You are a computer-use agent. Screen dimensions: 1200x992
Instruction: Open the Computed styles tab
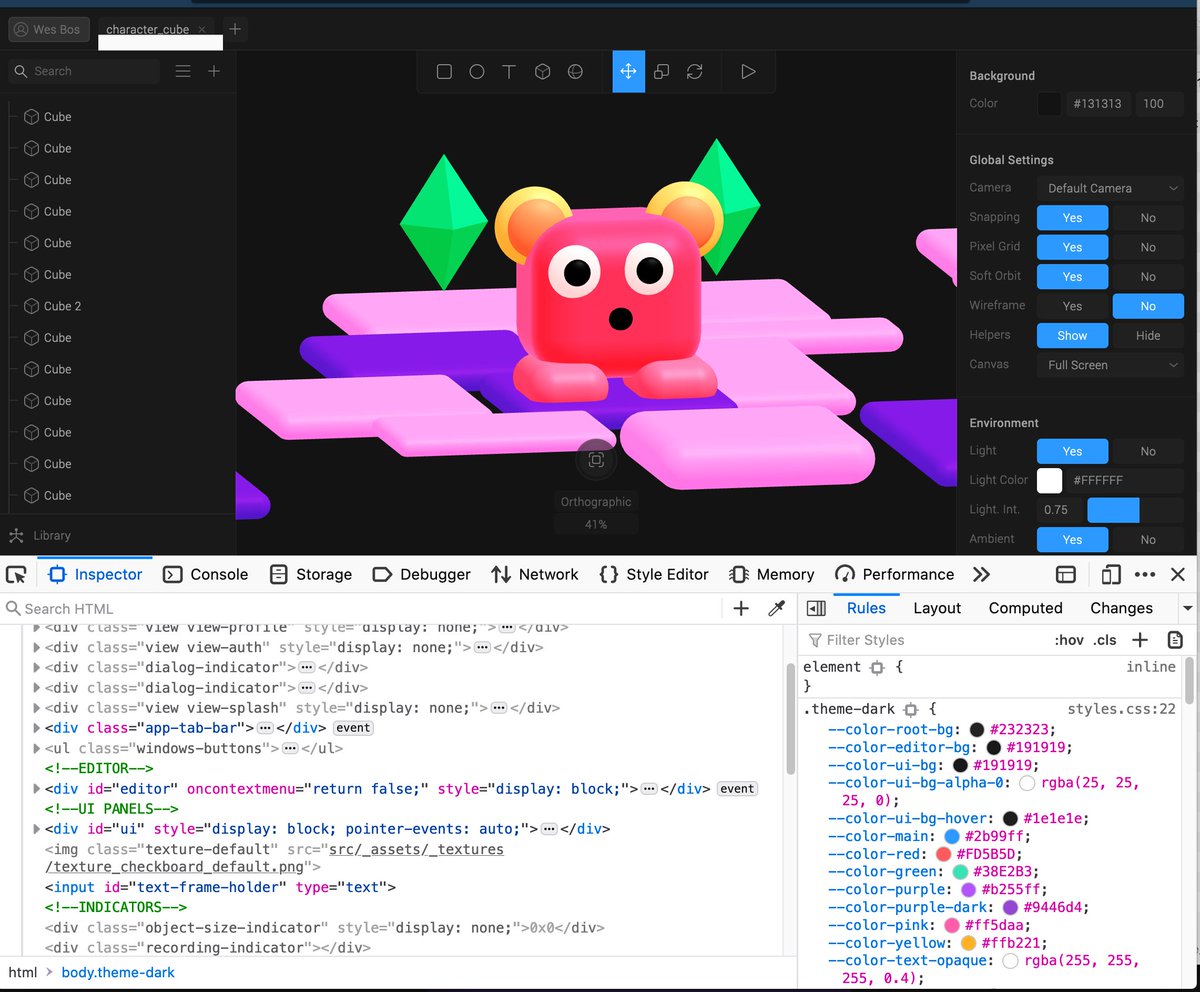pyautogui.click(x=1025, y=607)
